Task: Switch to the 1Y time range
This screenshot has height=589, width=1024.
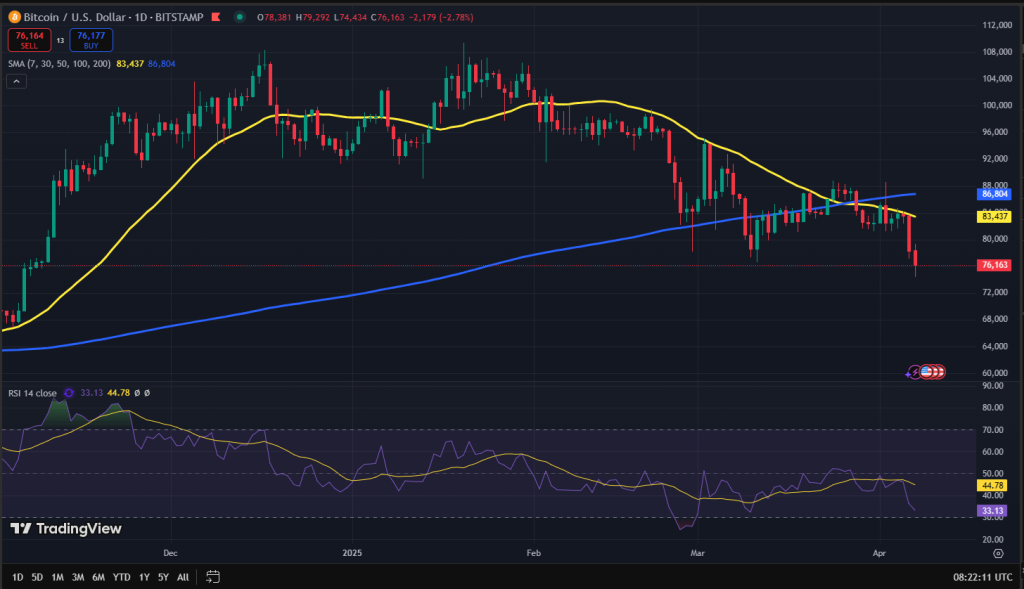Action: tap(144, 577)
